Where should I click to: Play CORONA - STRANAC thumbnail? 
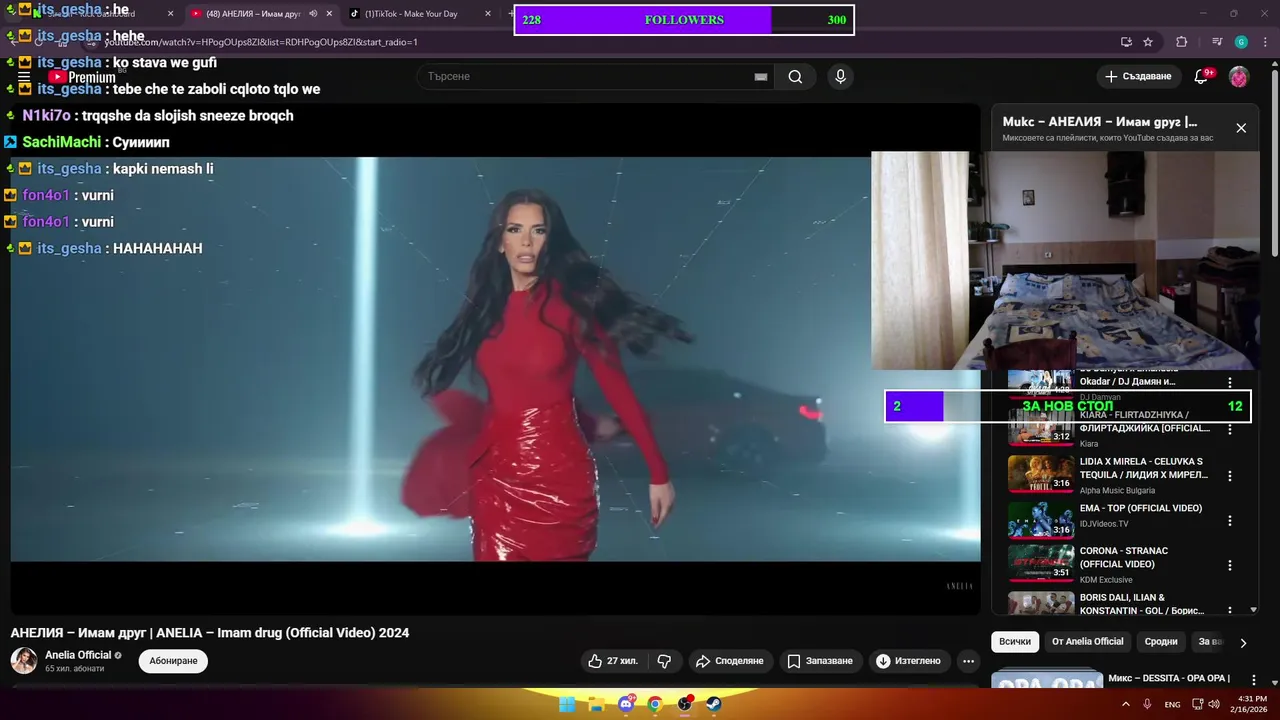pos(1040,563)
